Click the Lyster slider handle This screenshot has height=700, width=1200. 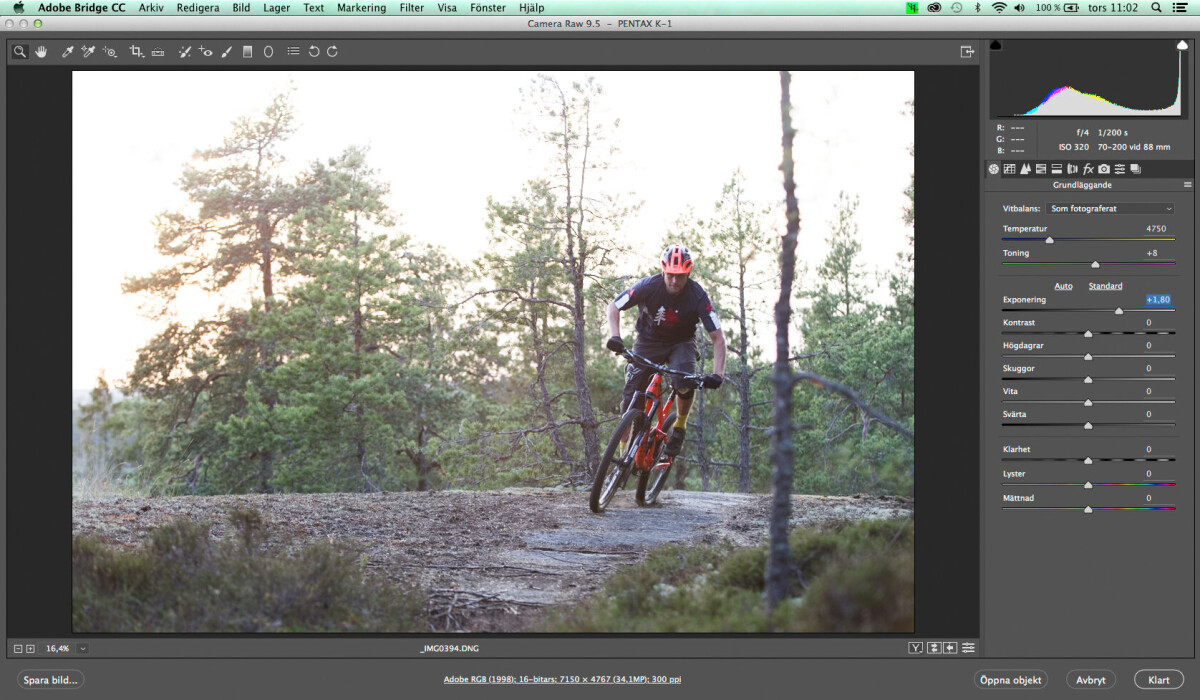(1088, 484)
